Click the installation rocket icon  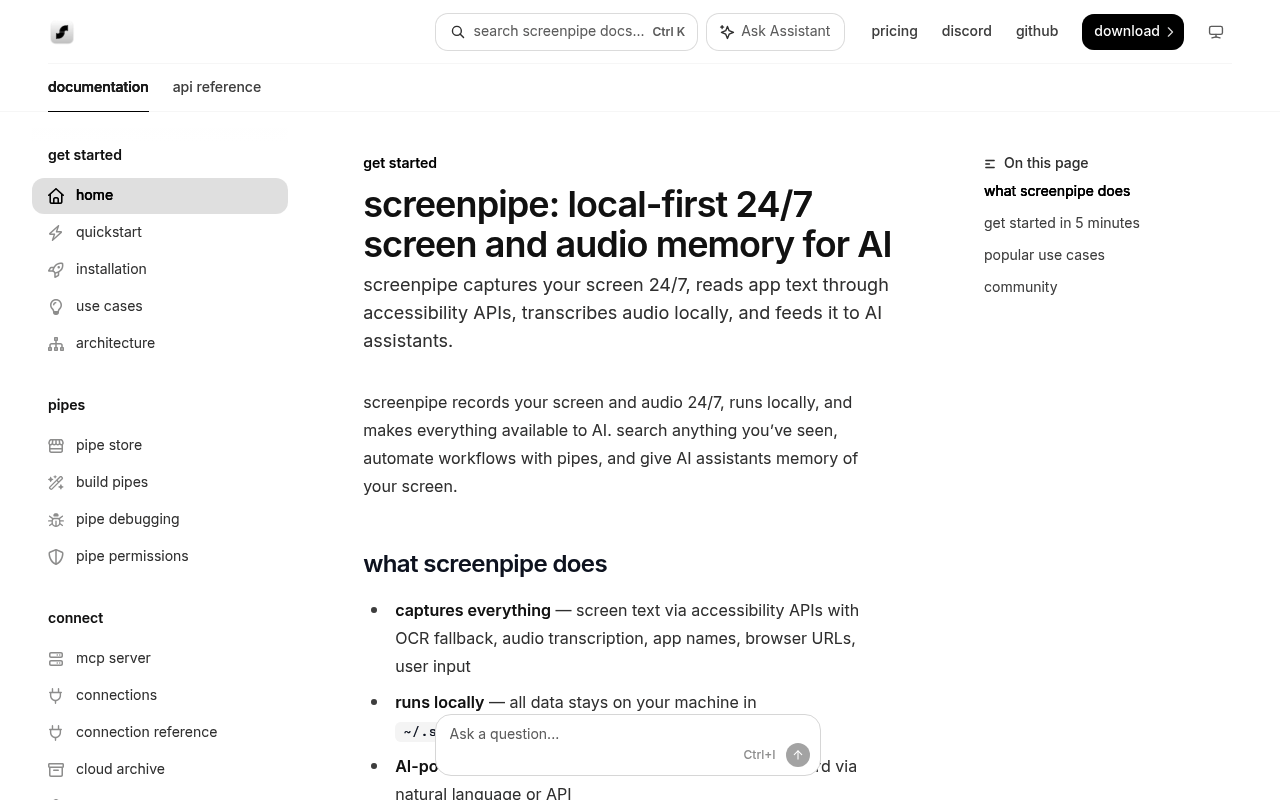pos(56,270)
